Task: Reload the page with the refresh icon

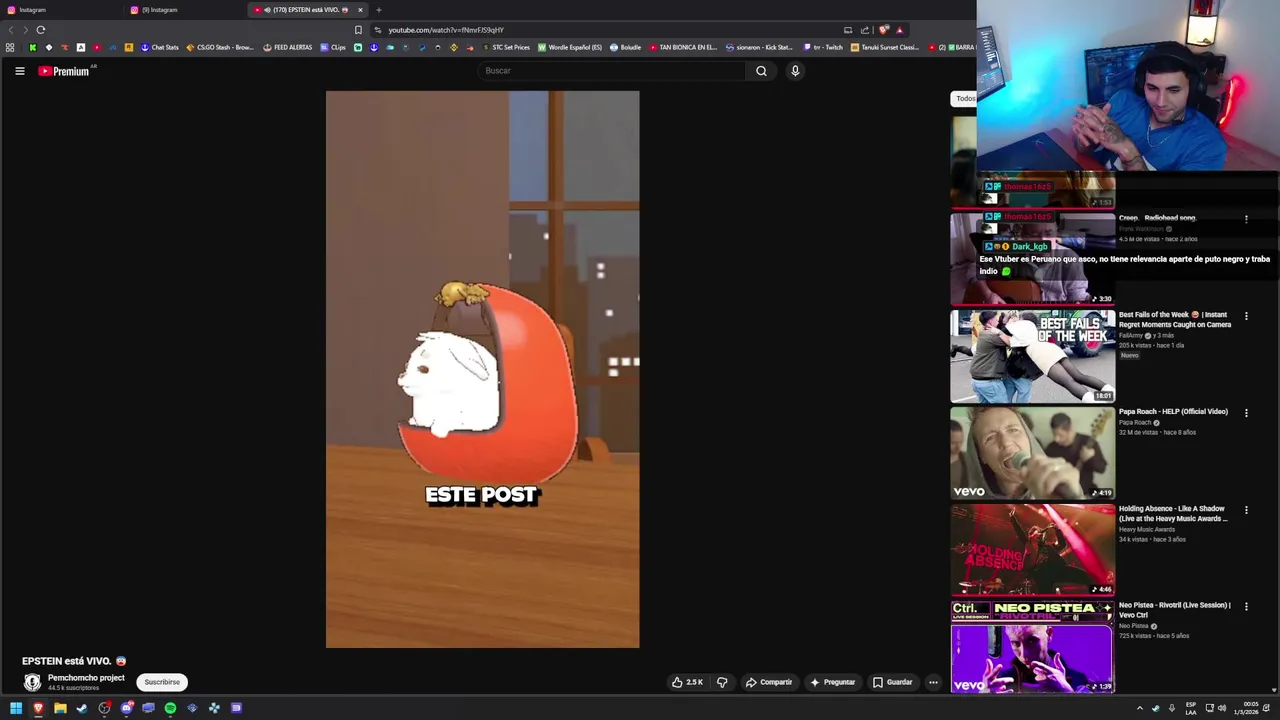Action: pyautogui.click(x=41, y=30)
